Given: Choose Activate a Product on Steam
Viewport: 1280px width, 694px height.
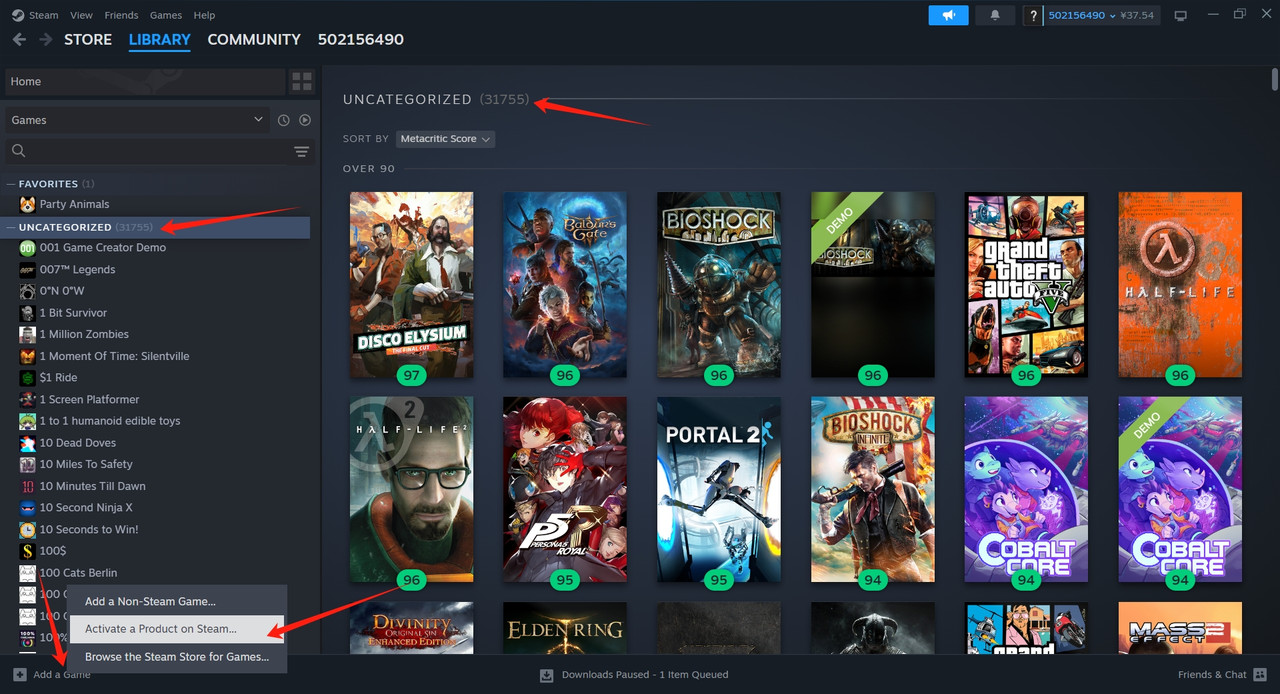Looking at the screenshot, I should [178, 629].
